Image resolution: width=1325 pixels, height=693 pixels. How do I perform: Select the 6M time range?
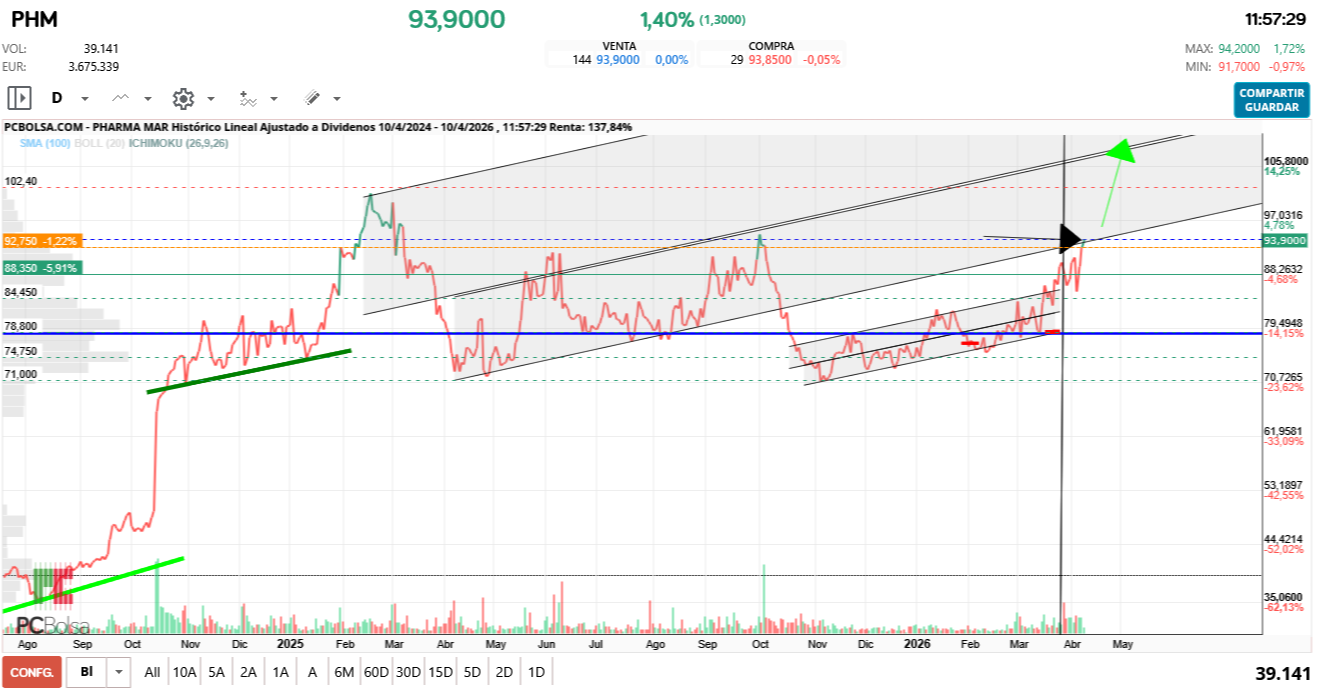pyautogui.click(x=344, y=672)
